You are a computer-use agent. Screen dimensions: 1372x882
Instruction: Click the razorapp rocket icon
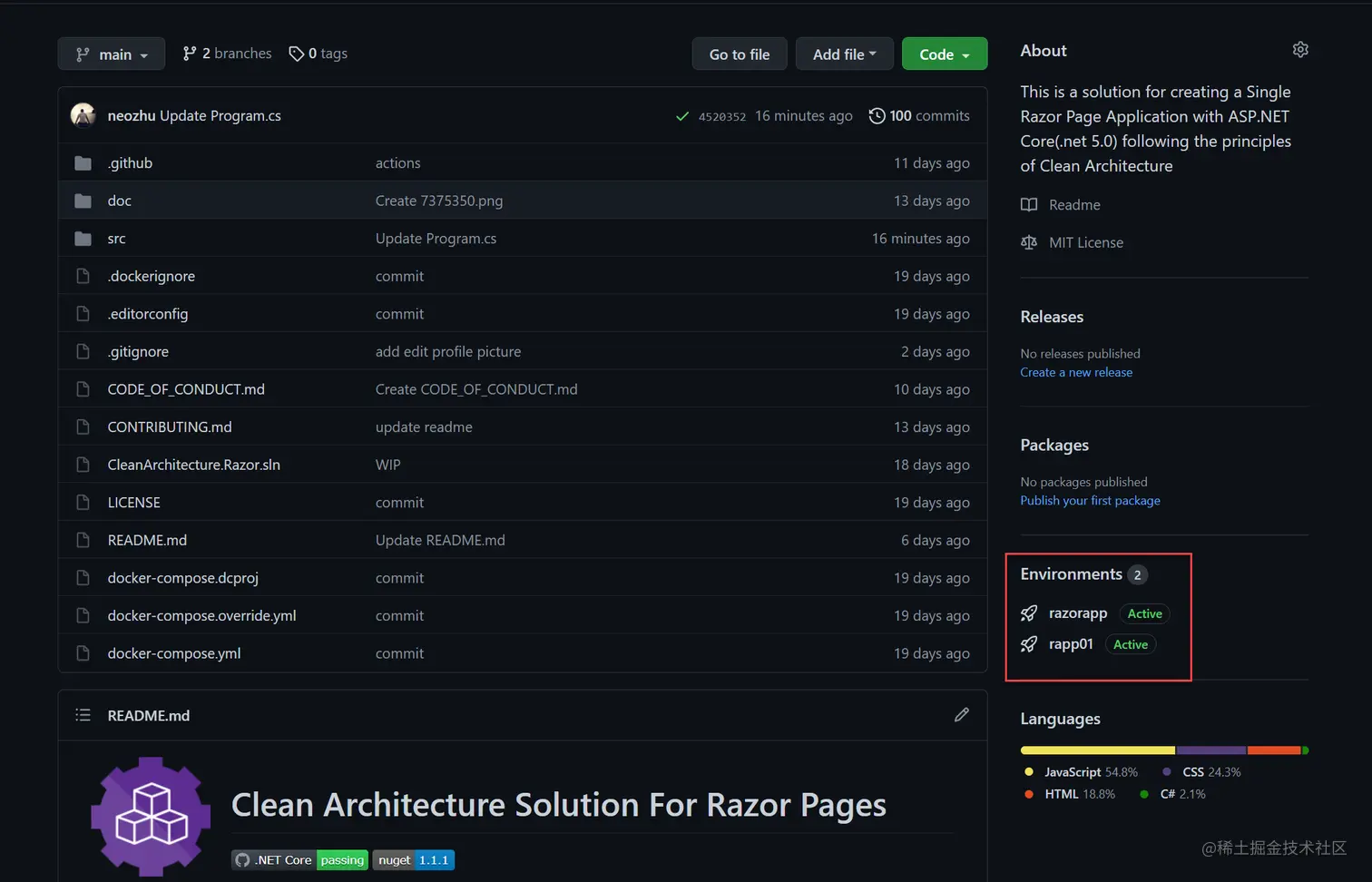click(1029, 613)
